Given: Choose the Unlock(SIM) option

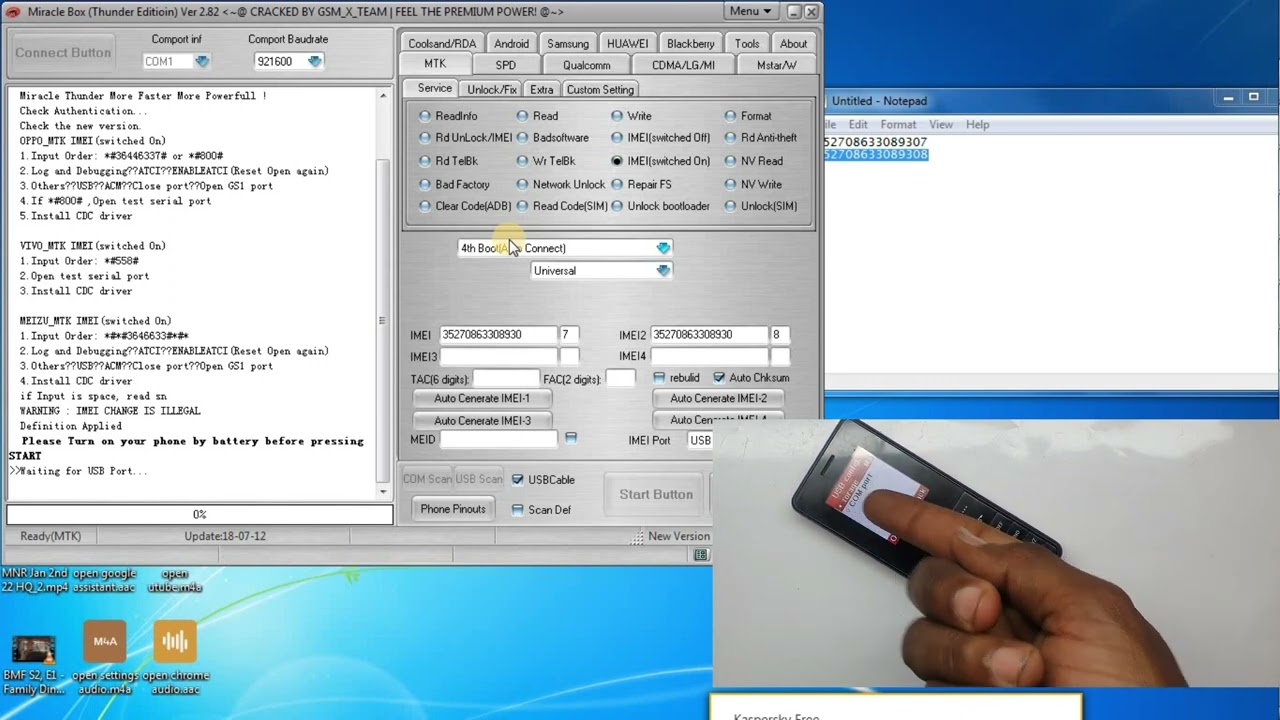Looking at the screenshot, I should click(730, 206).
